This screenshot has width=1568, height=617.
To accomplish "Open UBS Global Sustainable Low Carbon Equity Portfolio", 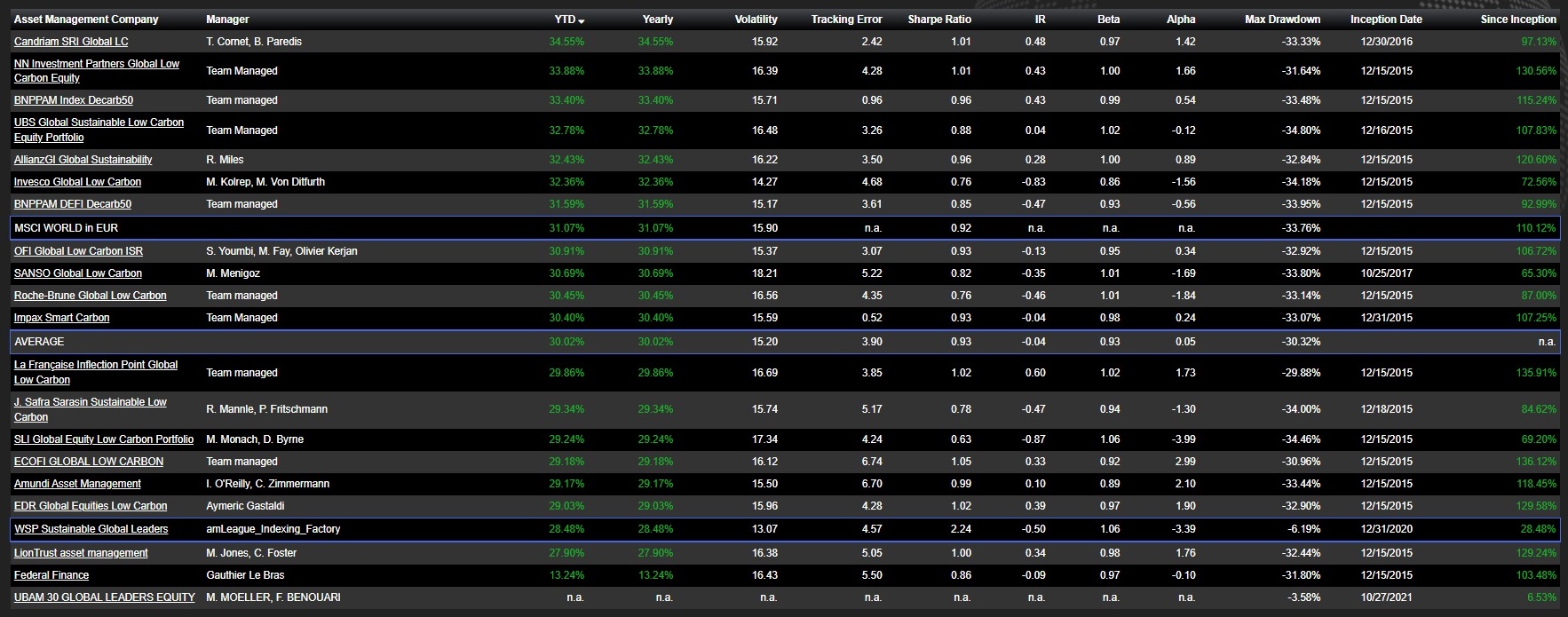I will click(99, 130).
